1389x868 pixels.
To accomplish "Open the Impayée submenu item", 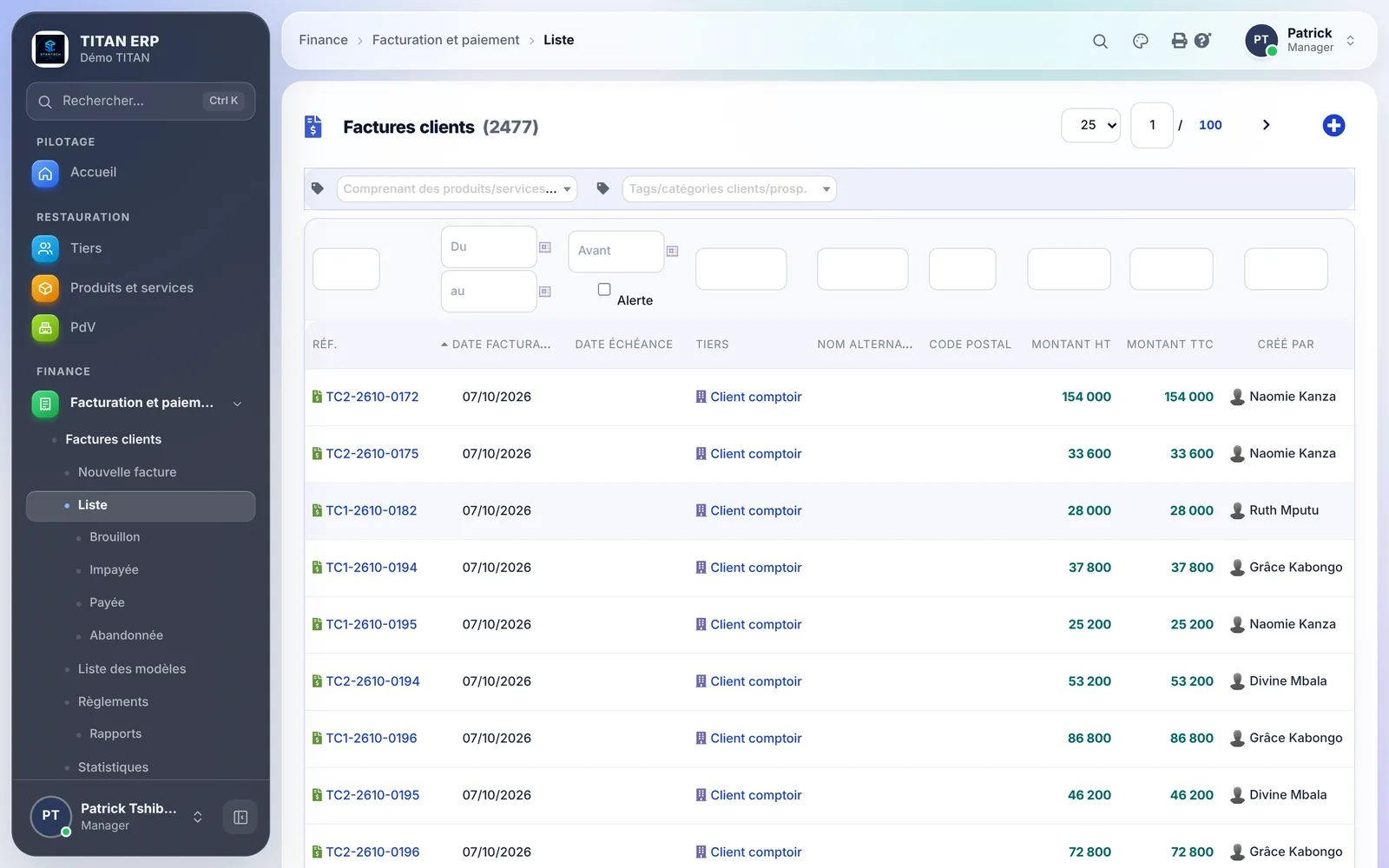I will coord(114,570).
